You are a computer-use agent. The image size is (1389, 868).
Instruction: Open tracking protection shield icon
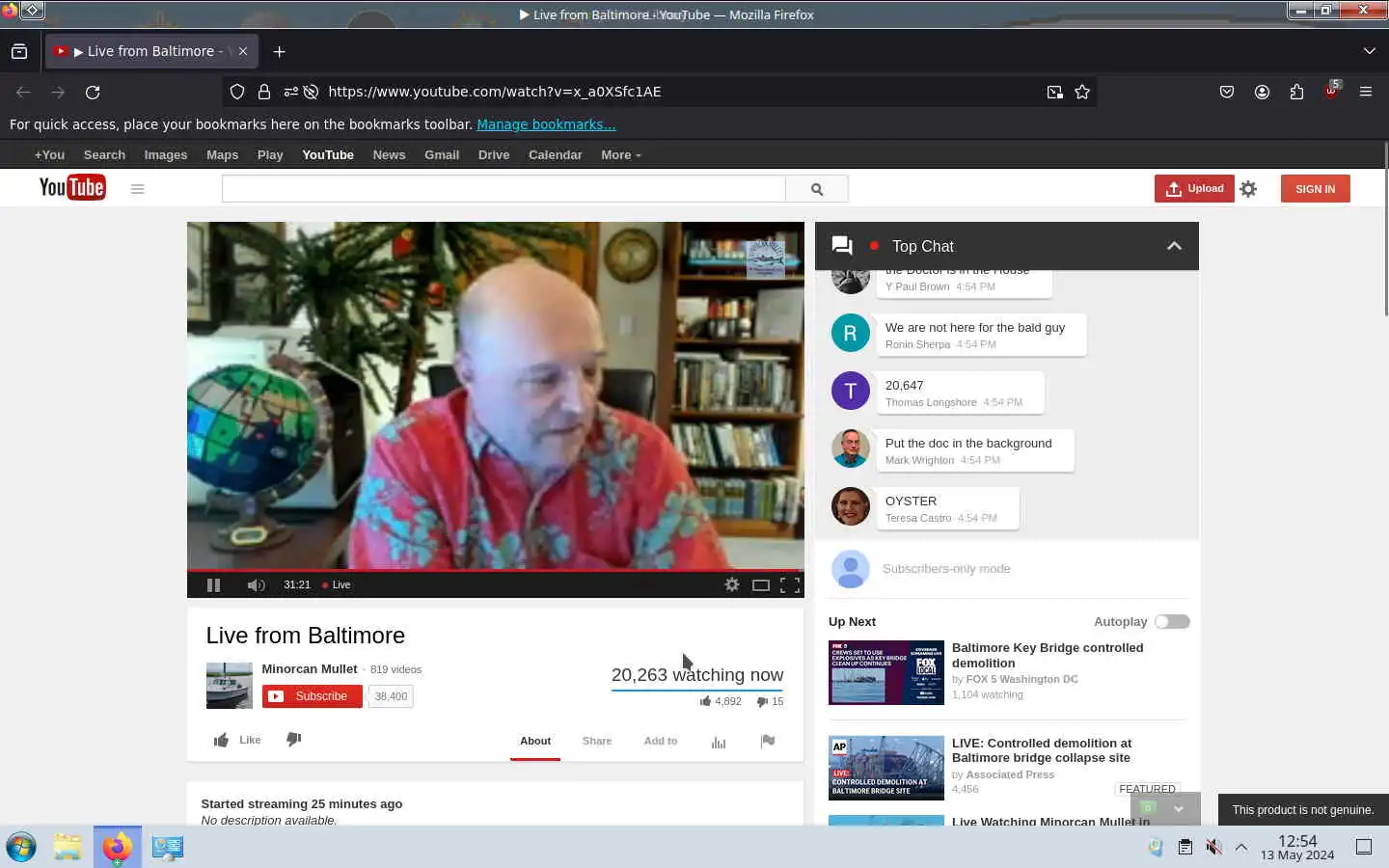click(x=237, y=92)
